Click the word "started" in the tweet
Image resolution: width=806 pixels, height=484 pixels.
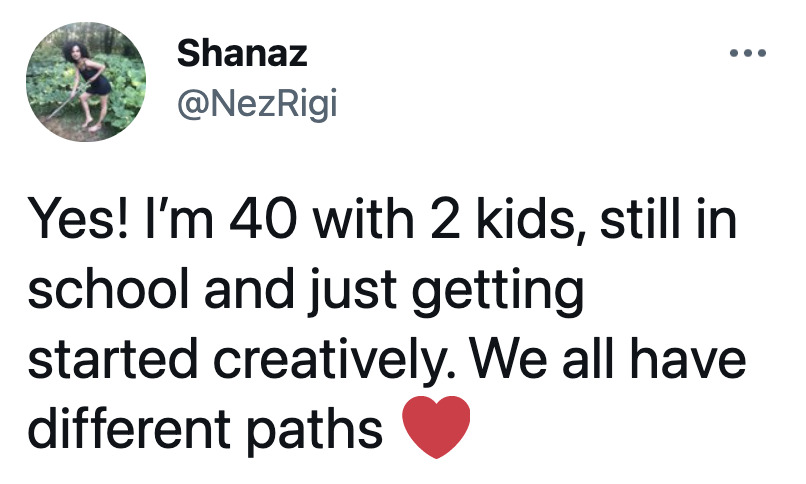(x=113, y=359)
